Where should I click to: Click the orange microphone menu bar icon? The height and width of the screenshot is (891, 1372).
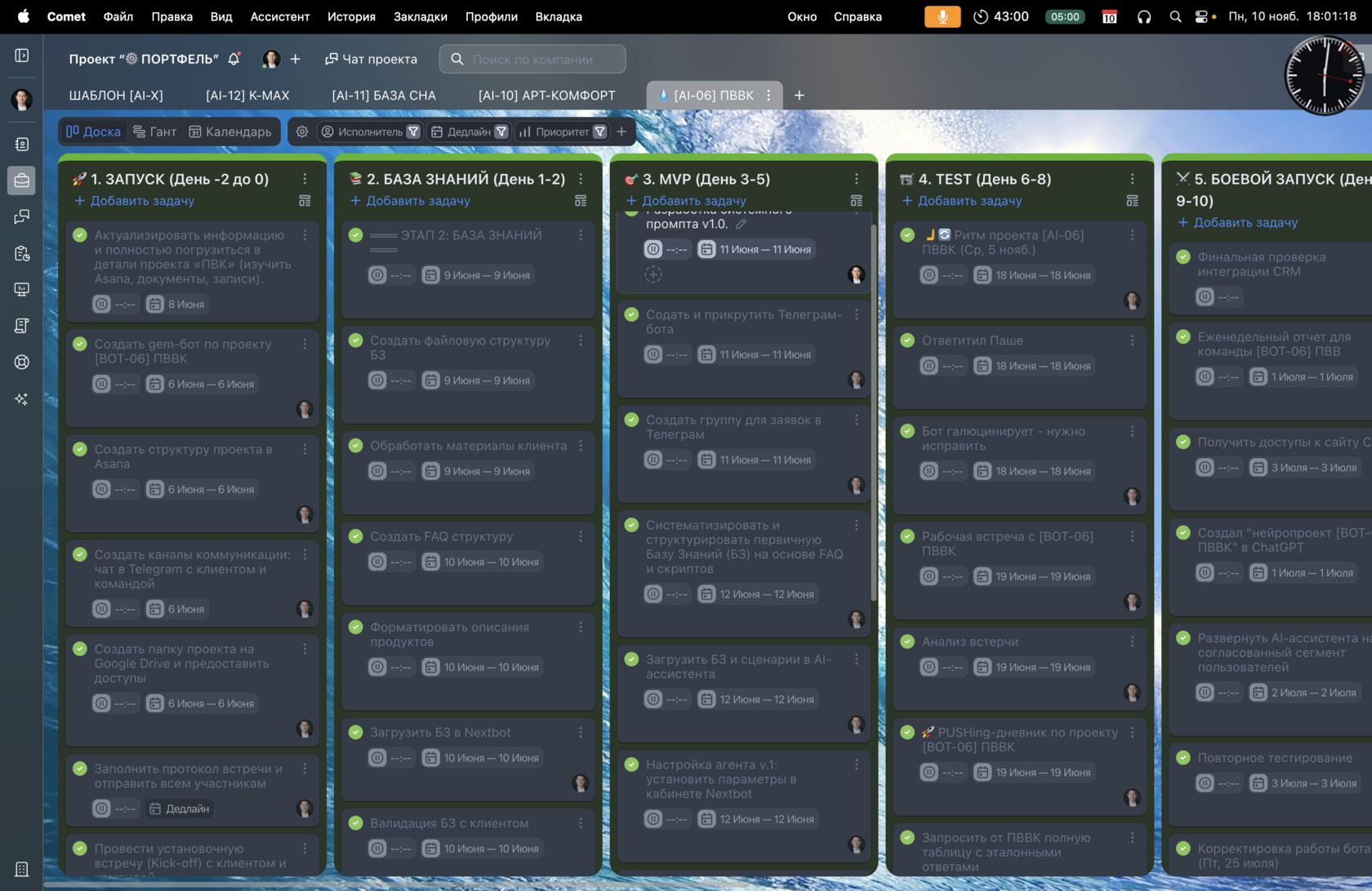pyautogui.click(x=942, y=16)
